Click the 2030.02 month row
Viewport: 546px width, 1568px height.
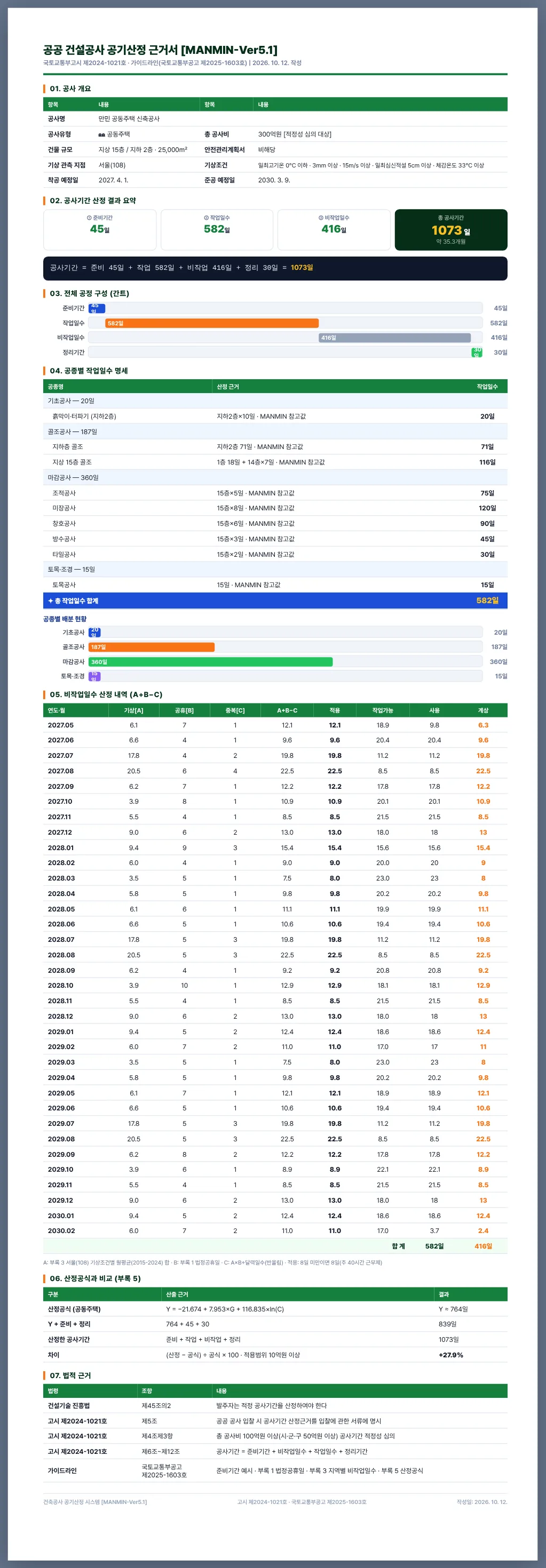click(275, 1231)
